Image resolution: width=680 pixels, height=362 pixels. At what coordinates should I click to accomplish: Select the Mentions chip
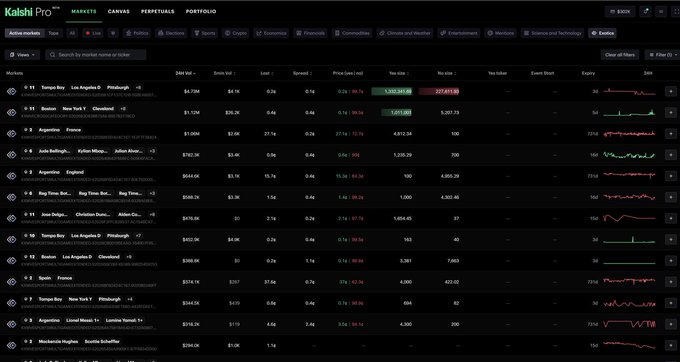coord(500,33)
